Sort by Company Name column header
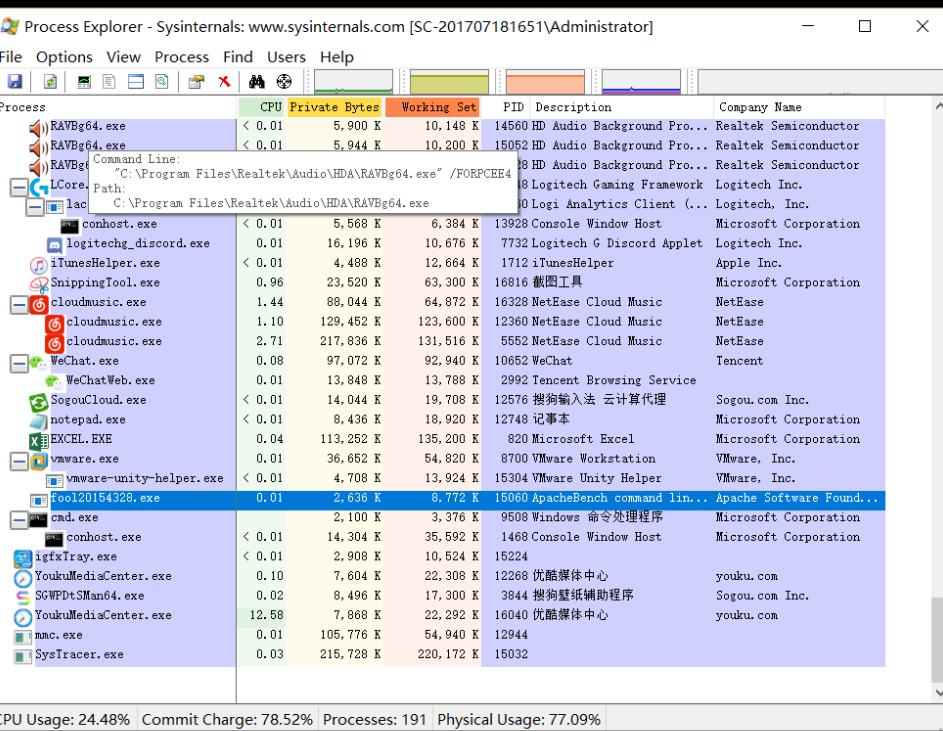943x731 pixels. pyautogui.click(x=799, y=107)
